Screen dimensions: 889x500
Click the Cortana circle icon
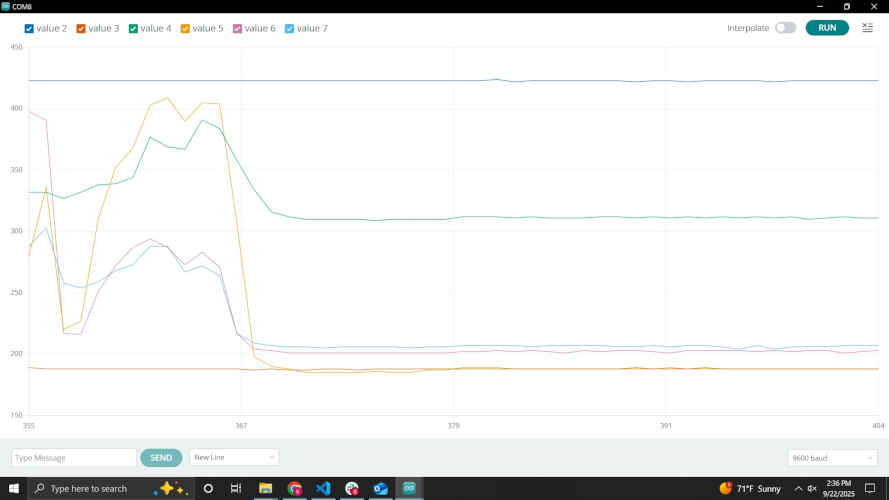208,488
